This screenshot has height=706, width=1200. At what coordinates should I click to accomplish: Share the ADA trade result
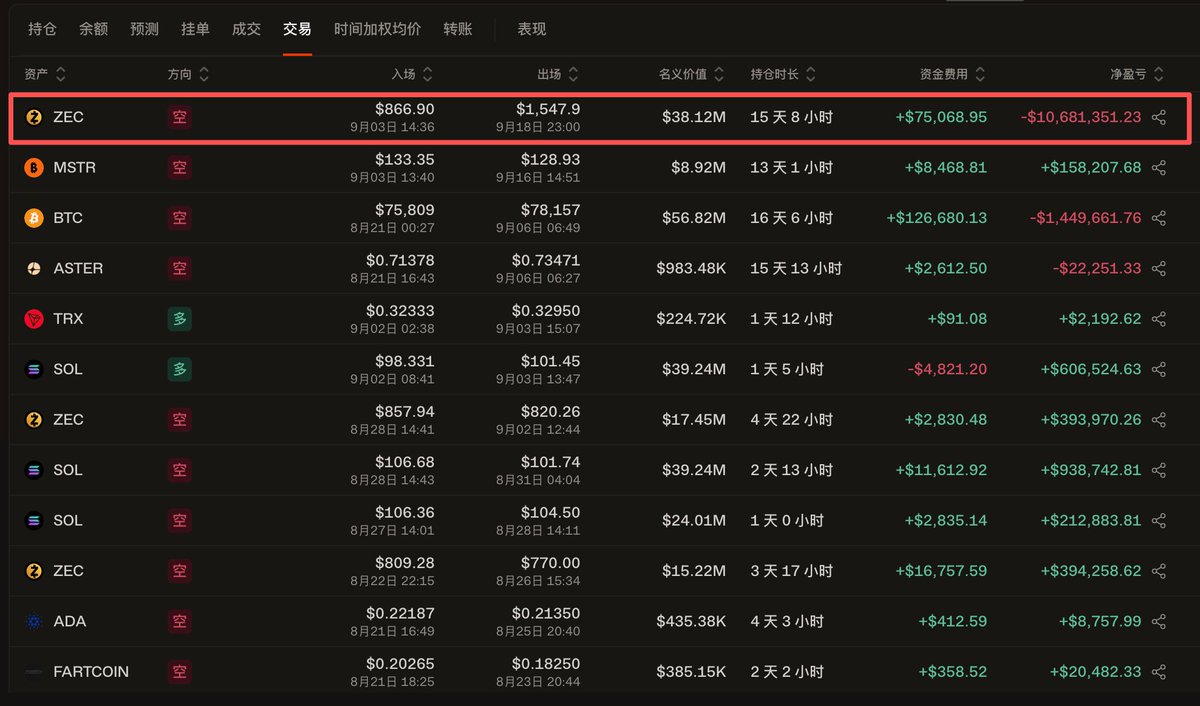coord(1159,621)
